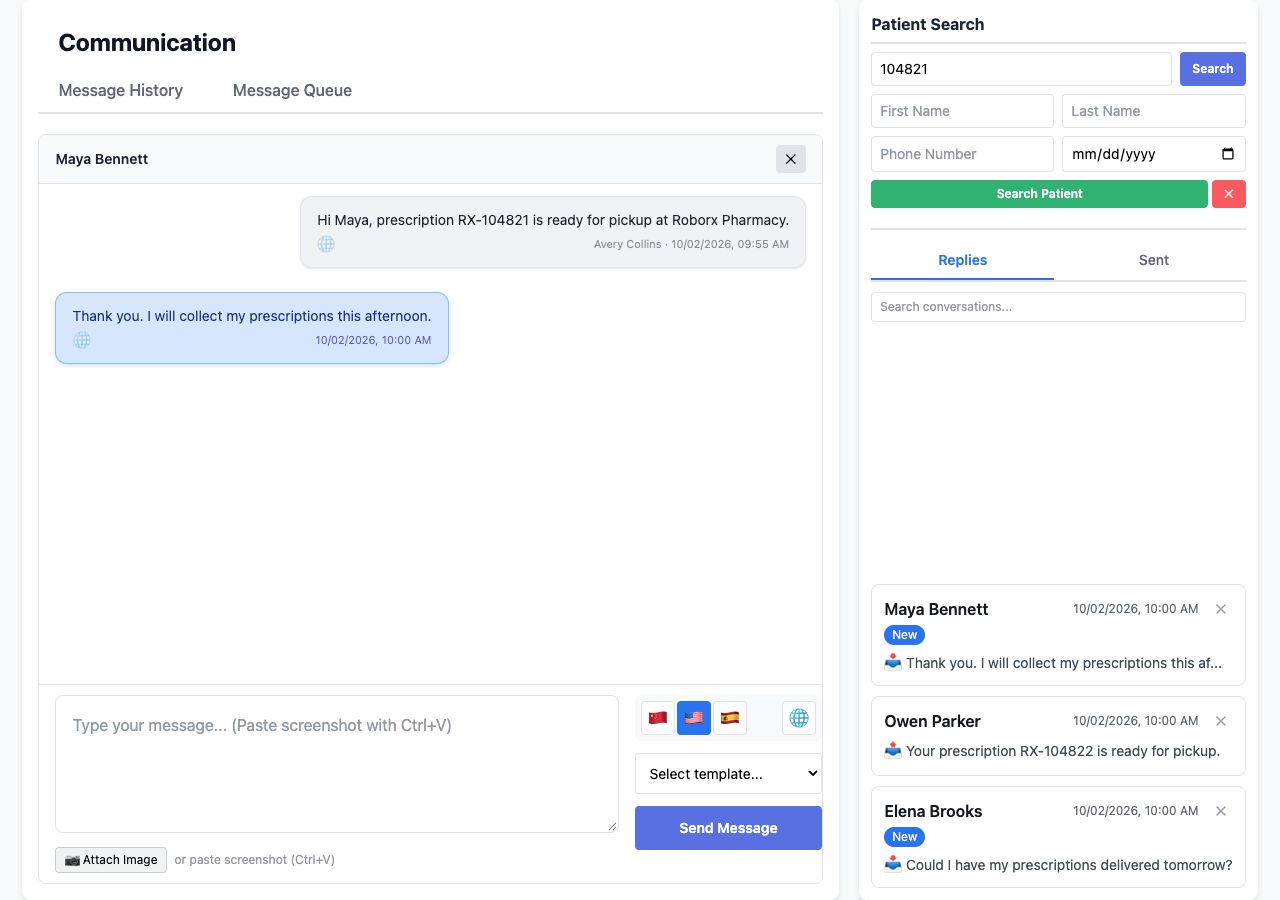Clear patient search with red X button
This screenshot has width=1280, height=900.
(1229, 194)
